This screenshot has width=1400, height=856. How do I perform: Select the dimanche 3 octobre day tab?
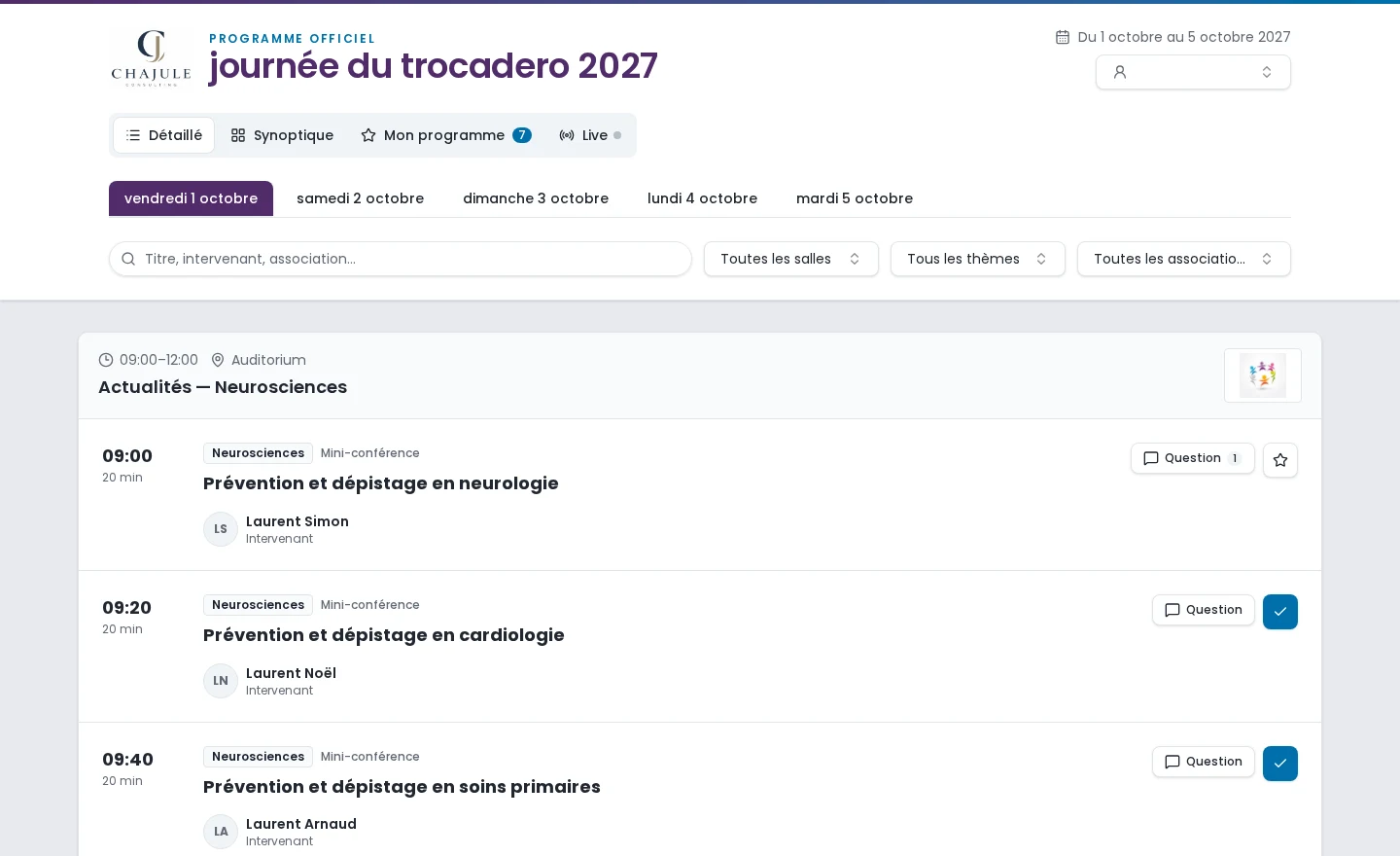(x=536, y=198)
